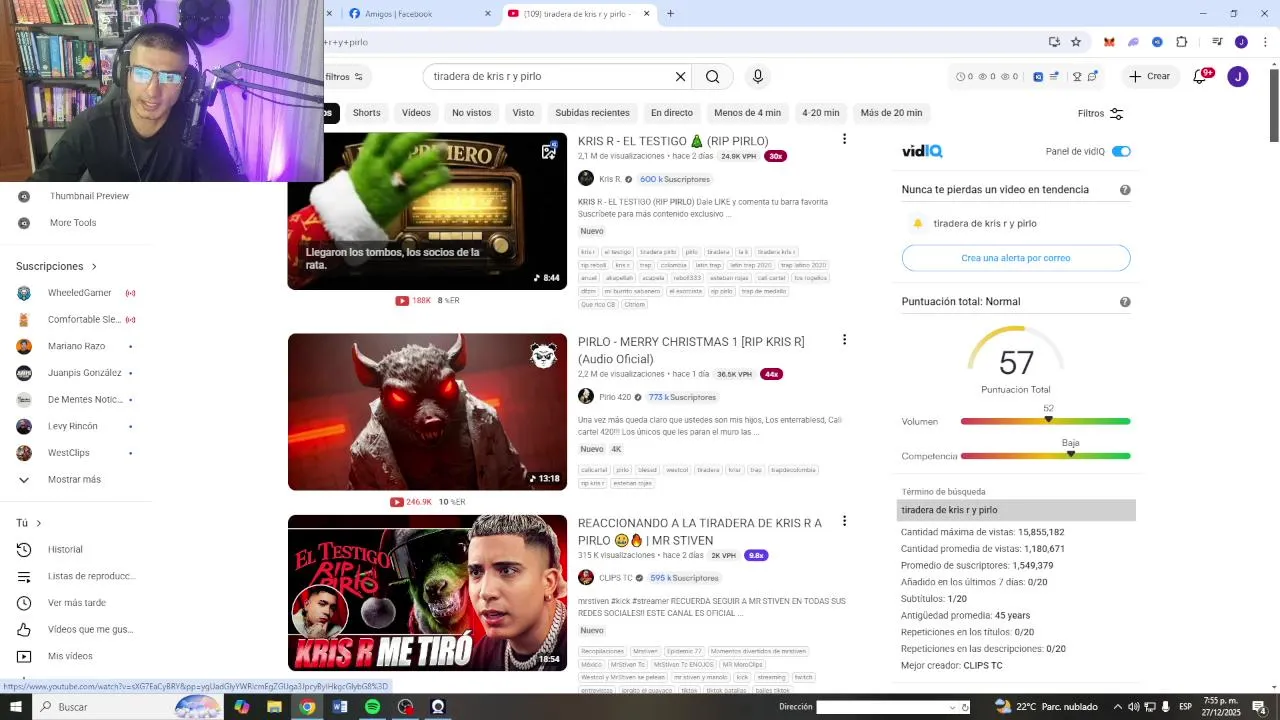The image size is (1280, 720).
Task: Open the Dirección taskbar dropdown arrow
Action: point(952,707)
